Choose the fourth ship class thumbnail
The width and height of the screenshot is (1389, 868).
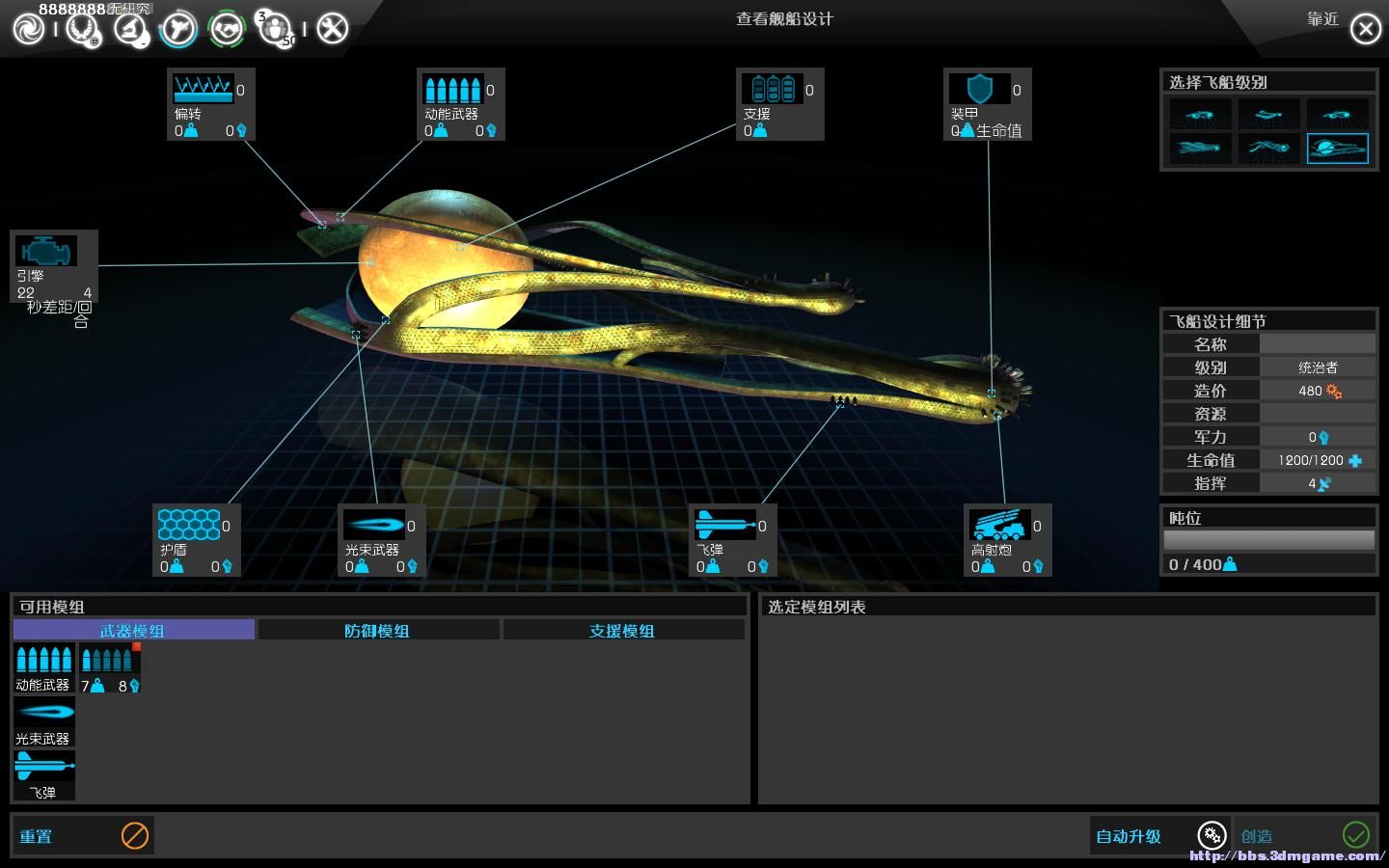pos(1200,149)
